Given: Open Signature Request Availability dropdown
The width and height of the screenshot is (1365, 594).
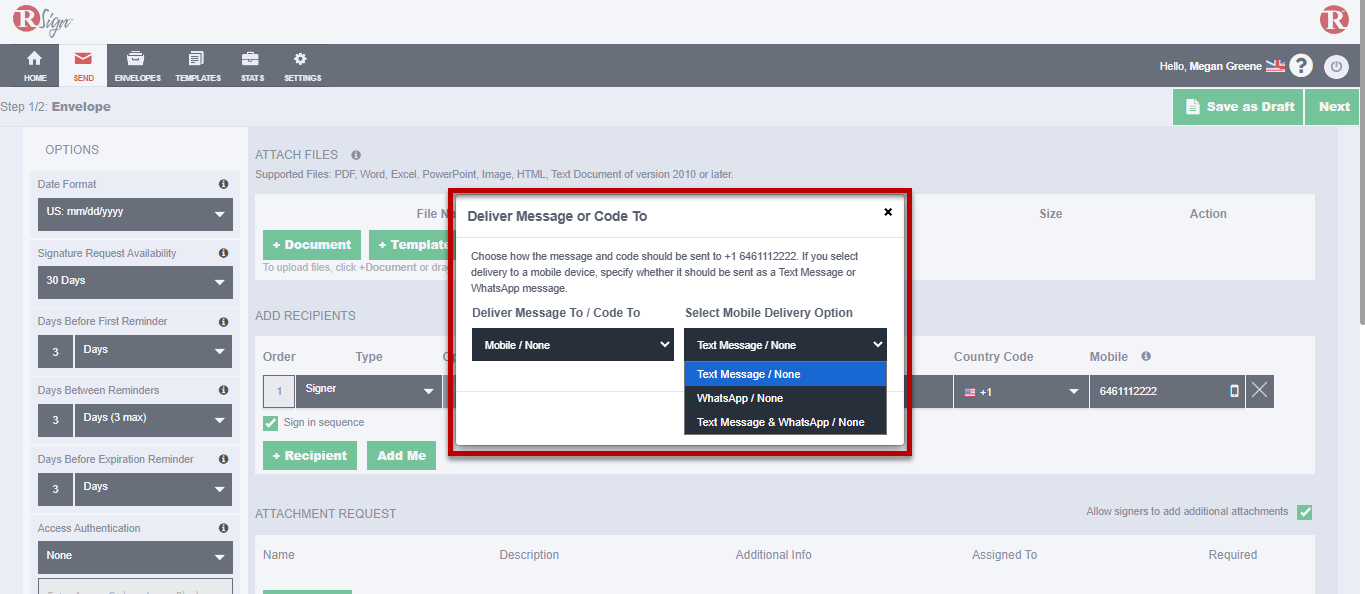Looking at the screenshot, I should coord(135,281).
